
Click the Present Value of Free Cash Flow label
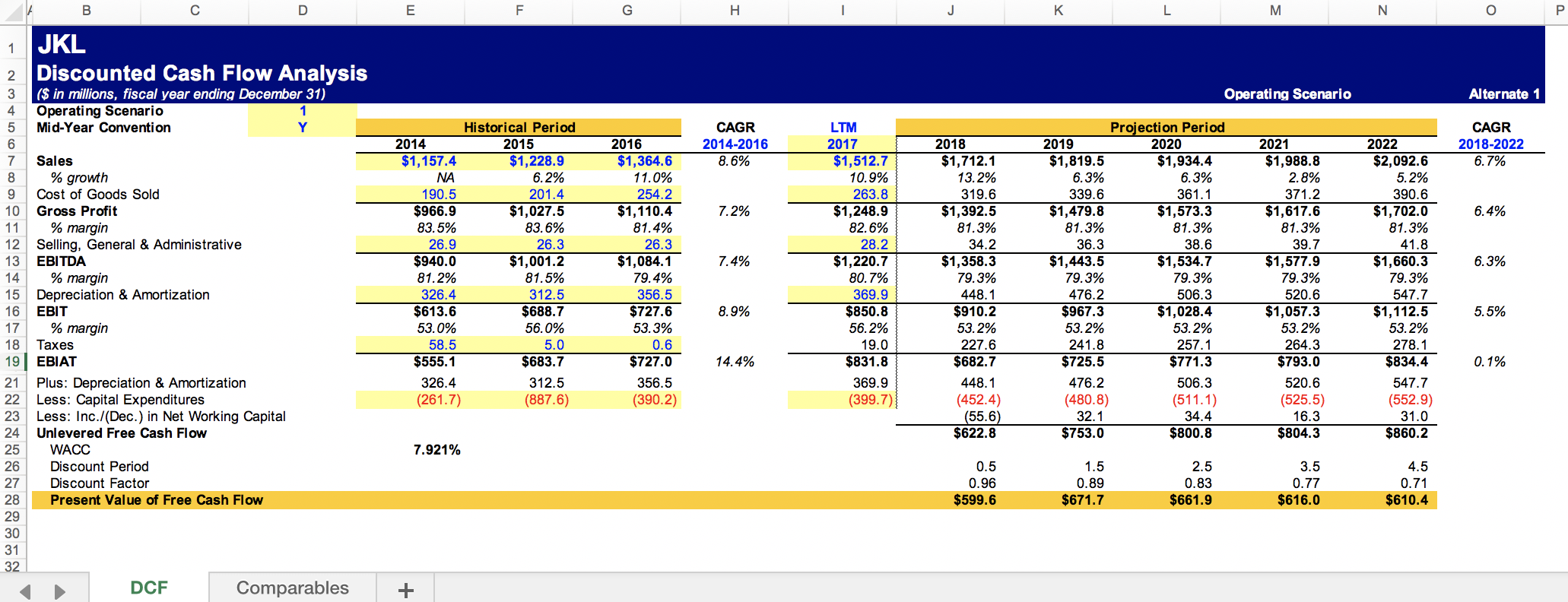click(157, 500)
